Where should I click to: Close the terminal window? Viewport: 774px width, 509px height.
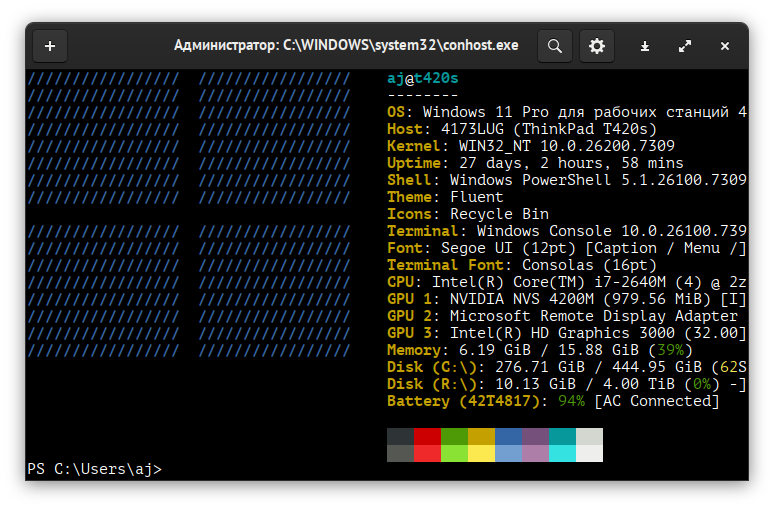pyautogui.click(x=725, y=46)
